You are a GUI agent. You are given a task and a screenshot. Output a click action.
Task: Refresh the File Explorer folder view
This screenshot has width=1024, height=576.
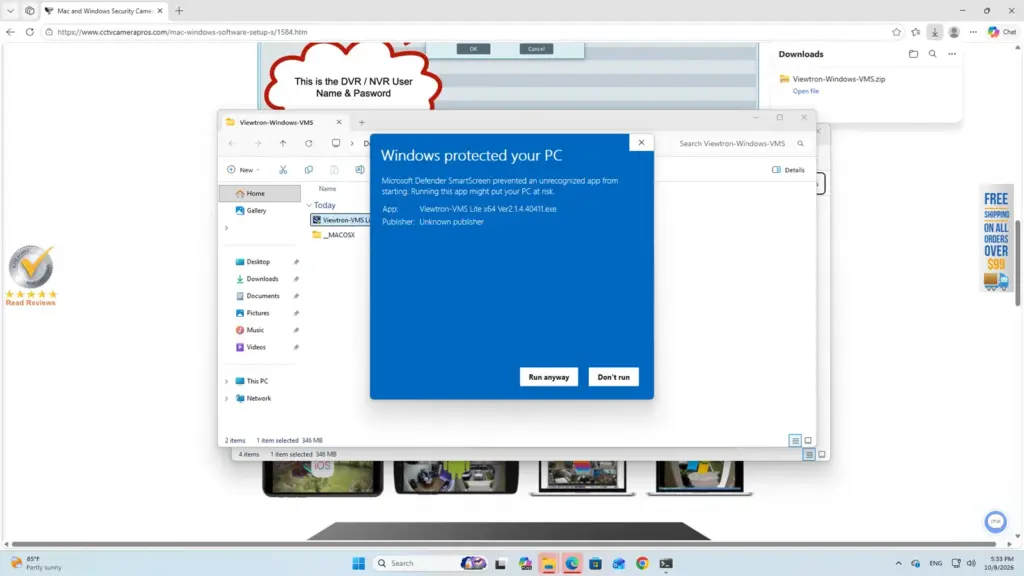click(x=308, y=143)
